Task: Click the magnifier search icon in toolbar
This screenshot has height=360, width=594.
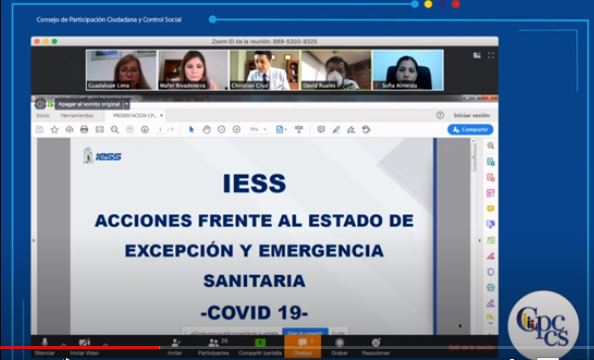Action: [115, 130]
